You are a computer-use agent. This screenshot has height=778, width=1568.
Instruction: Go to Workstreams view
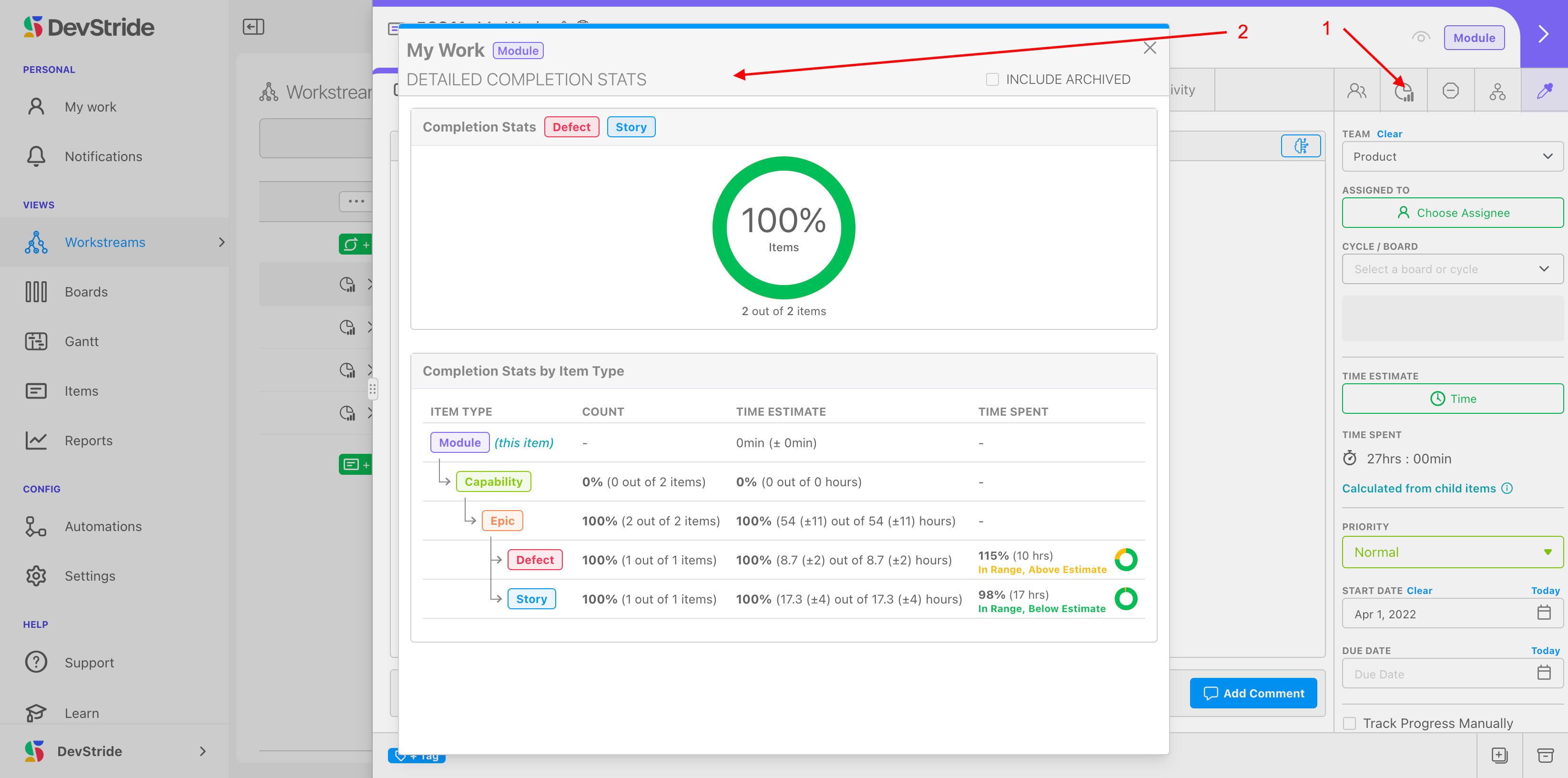[x=105, y=242]
